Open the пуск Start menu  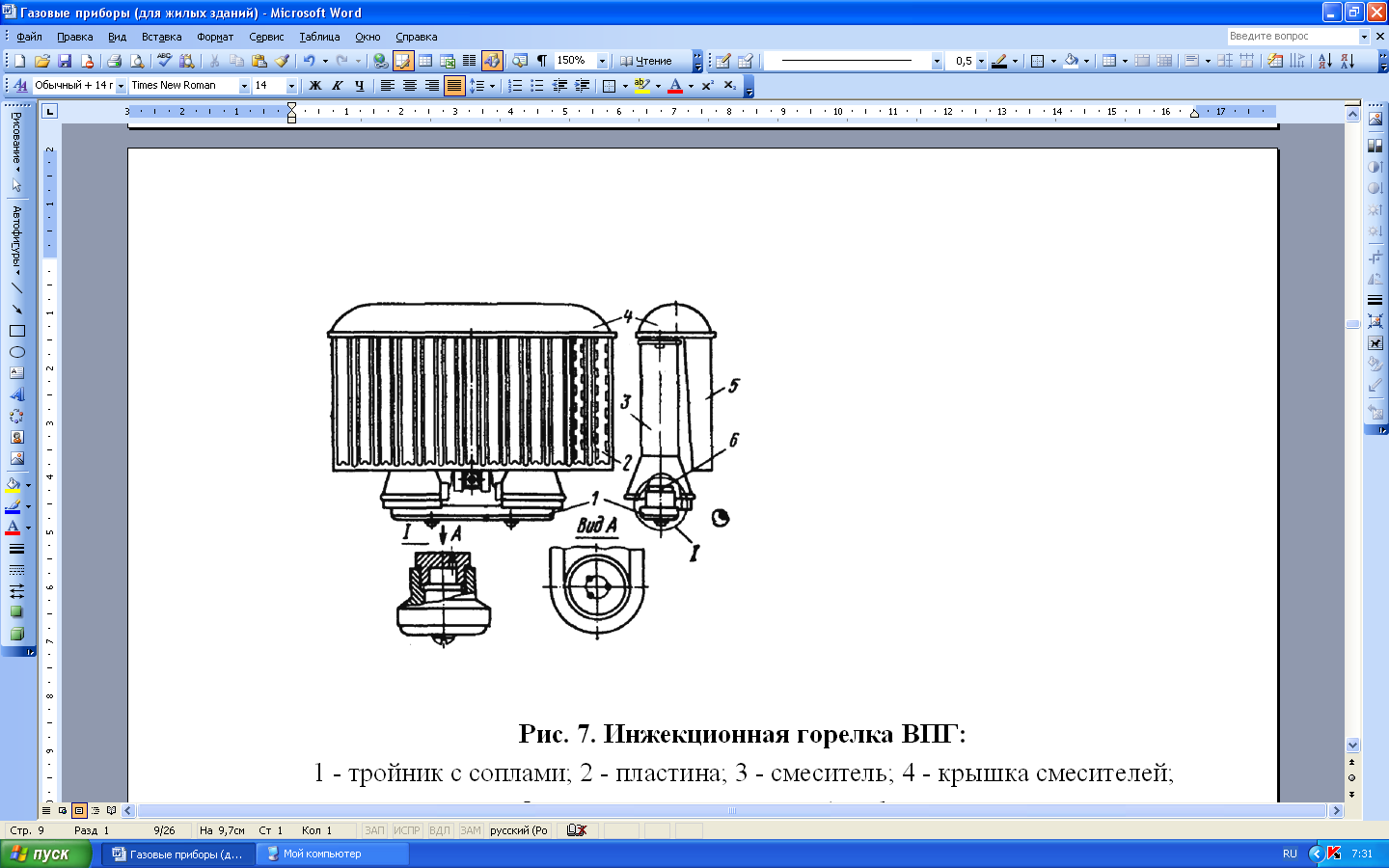click(45, 854)
